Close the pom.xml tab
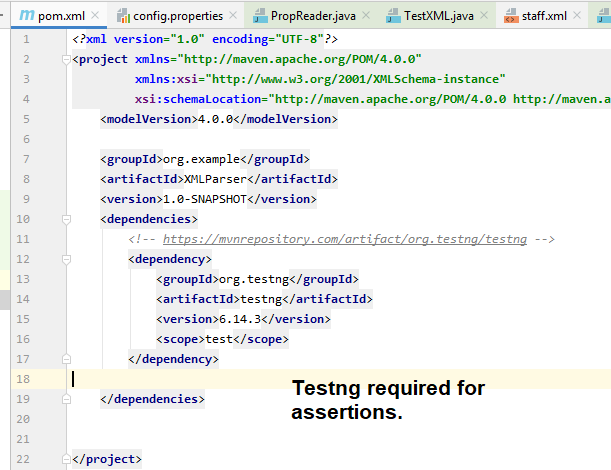The image size is (611, 470). [93, 17]
